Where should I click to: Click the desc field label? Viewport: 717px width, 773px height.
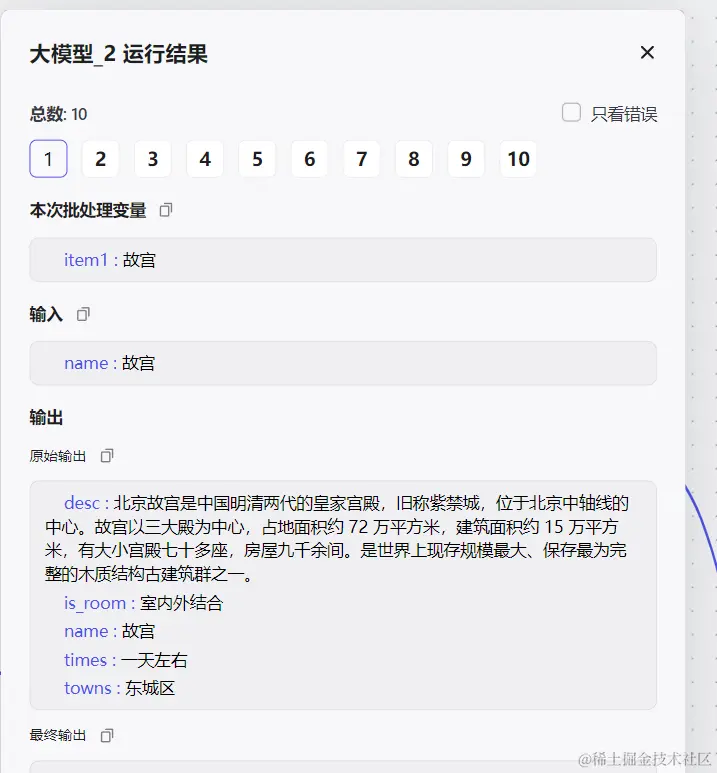[x=82, y=503]
